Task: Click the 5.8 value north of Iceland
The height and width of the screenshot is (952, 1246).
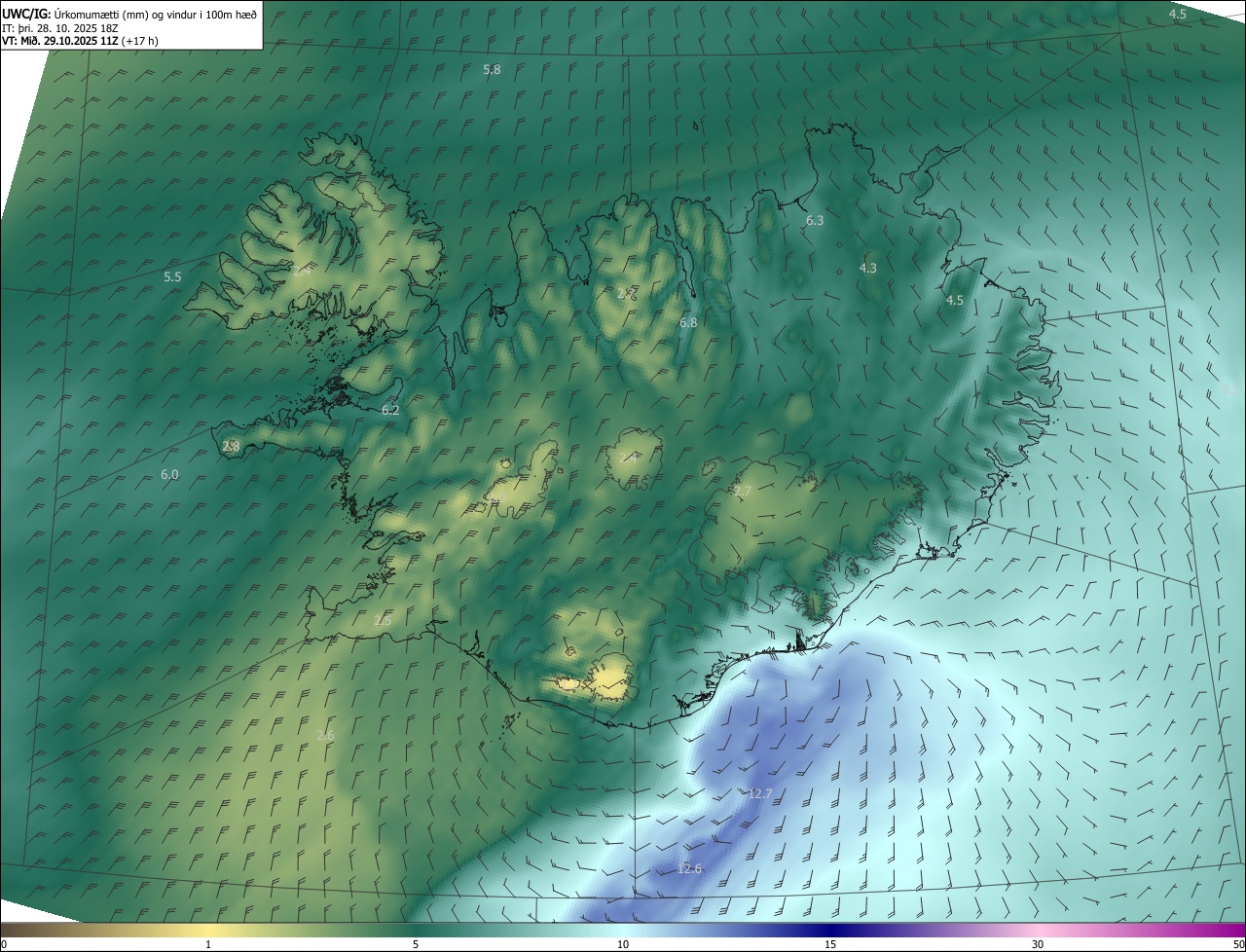Action: click(492, 70)
